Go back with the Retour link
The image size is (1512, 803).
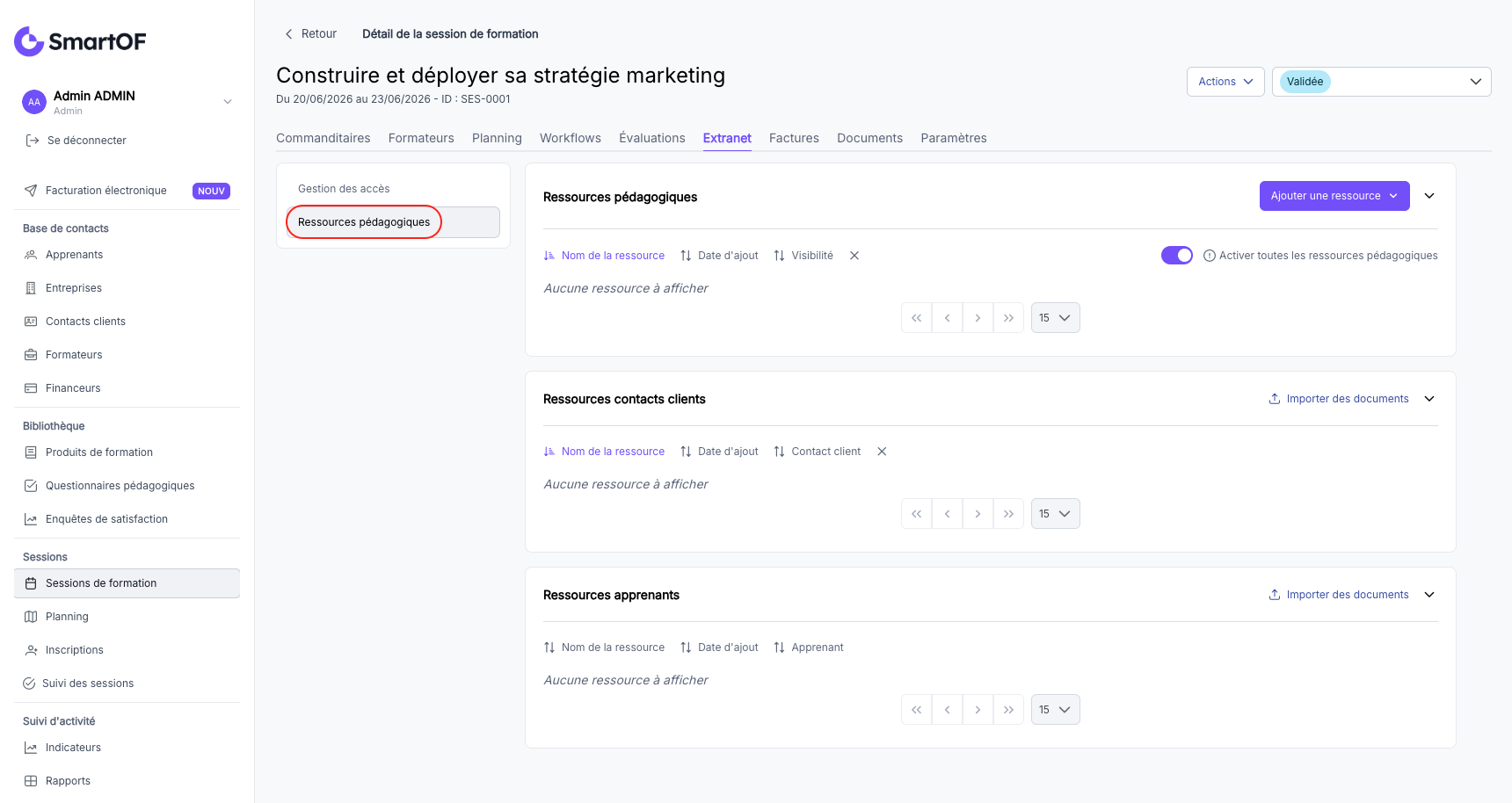[310, 34]
